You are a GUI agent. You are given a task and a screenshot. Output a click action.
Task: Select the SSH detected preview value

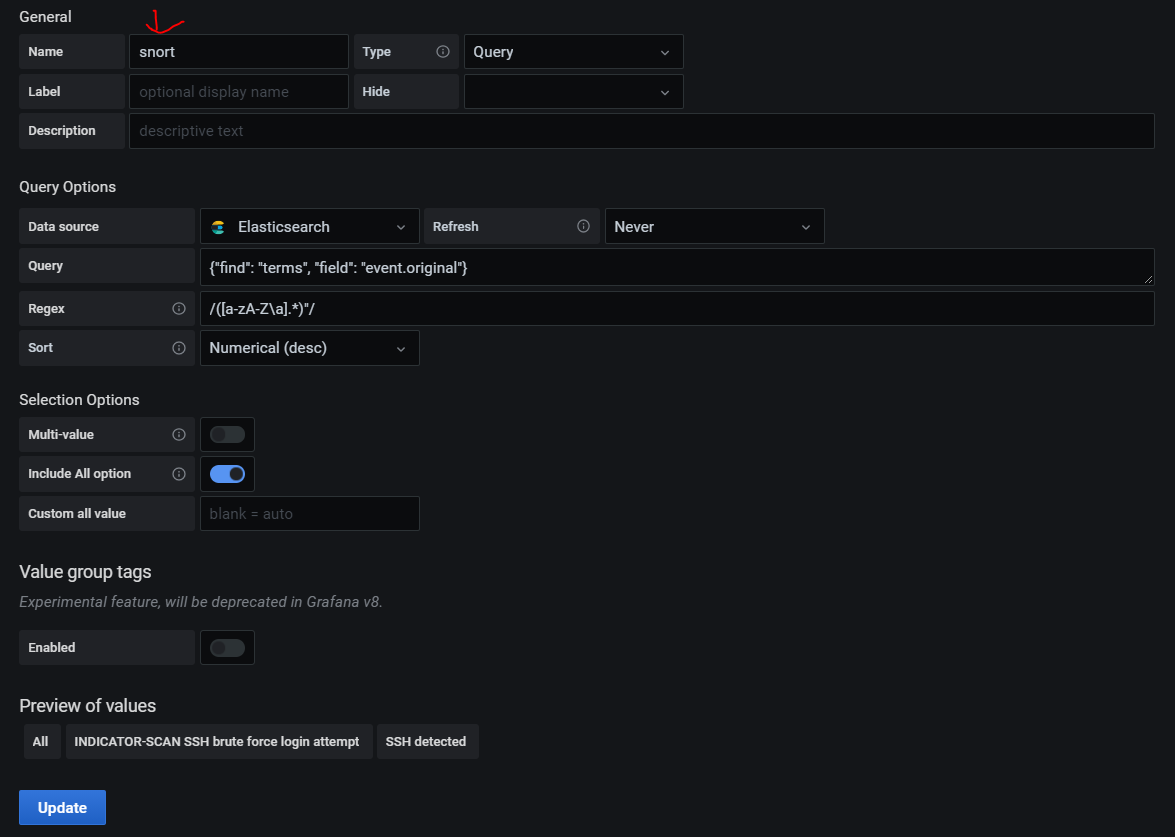pyautogui.click(x=427, y=741)
